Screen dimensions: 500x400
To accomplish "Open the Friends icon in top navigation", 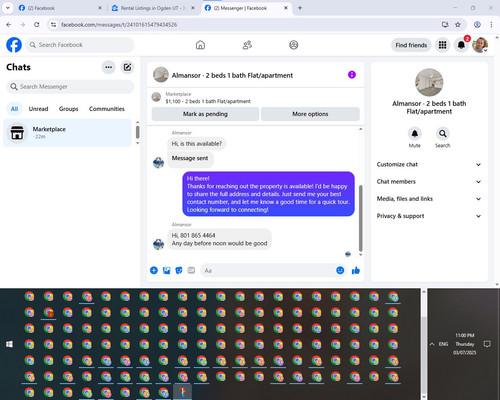I will pos(247,45).
